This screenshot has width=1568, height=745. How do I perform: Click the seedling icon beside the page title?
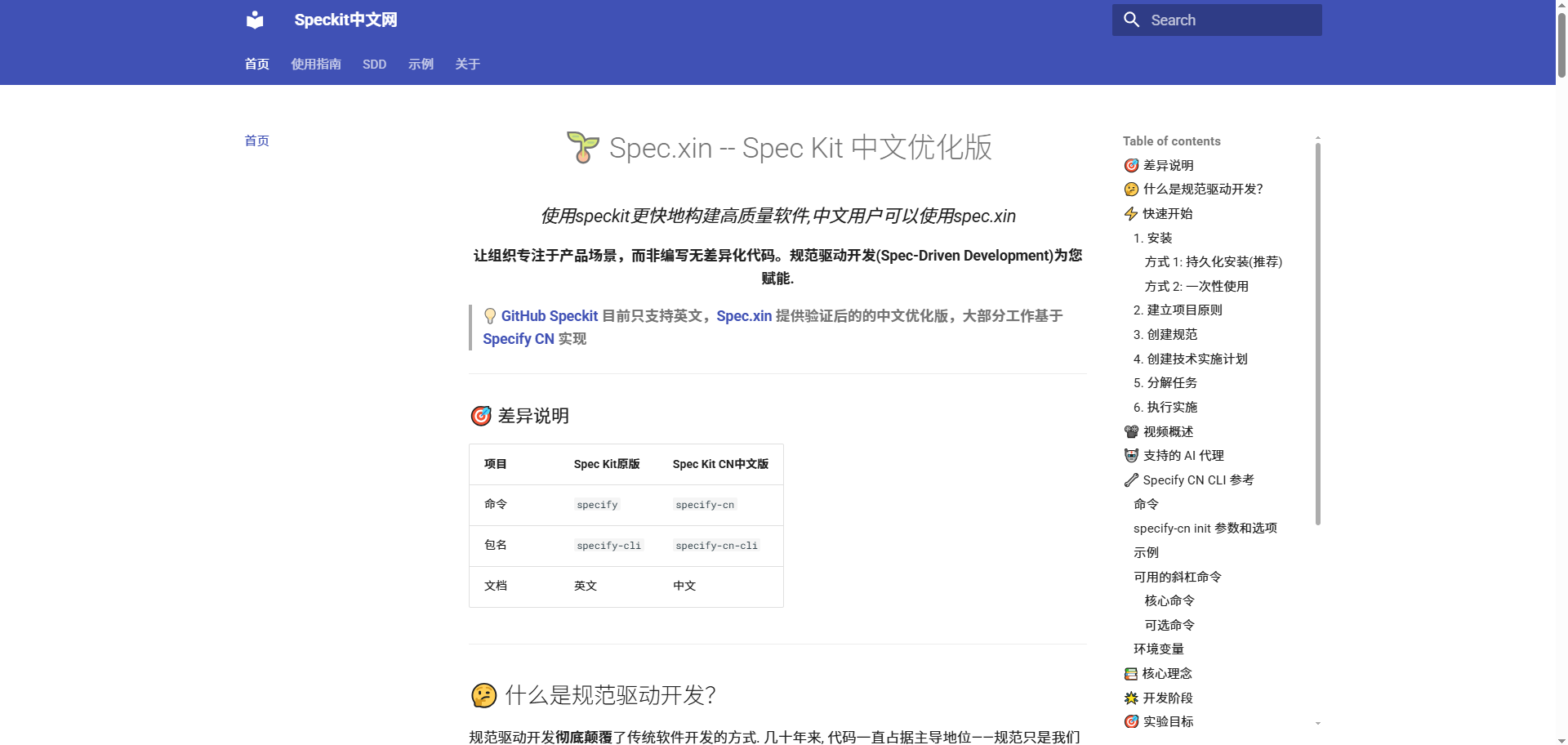pos(581,148)
